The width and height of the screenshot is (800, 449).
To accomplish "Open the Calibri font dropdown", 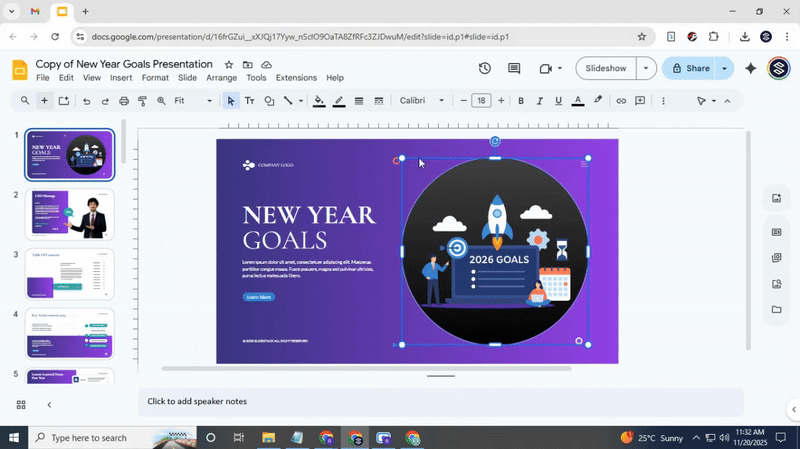I will (424, 101).
